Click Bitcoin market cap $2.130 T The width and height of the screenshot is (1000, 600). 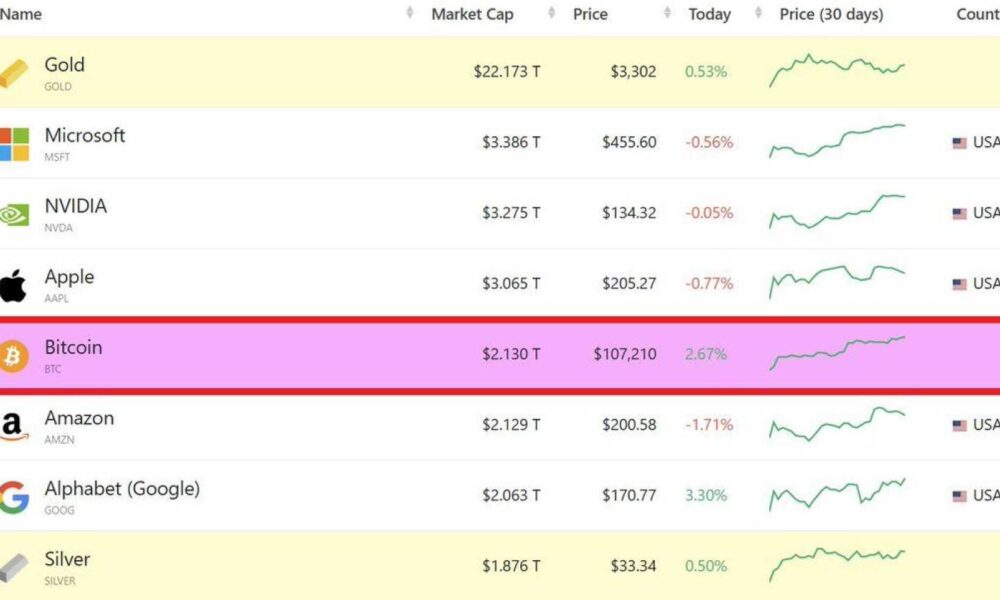pyautogui.click(x=511, y=354)
